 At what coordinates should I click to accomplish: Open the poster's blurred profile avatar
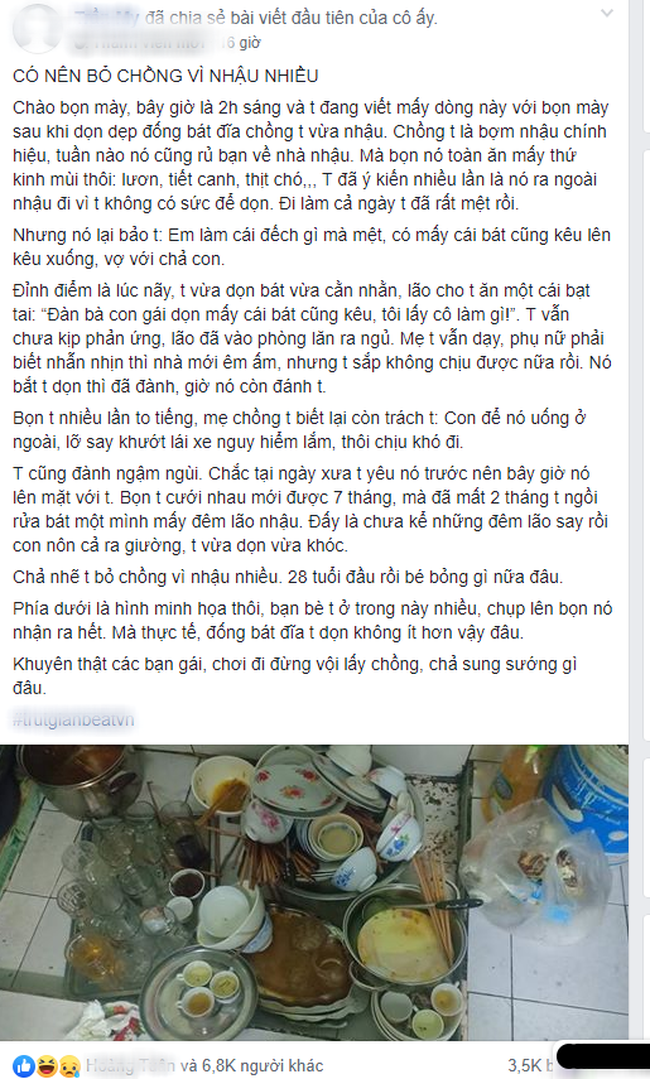37,28
